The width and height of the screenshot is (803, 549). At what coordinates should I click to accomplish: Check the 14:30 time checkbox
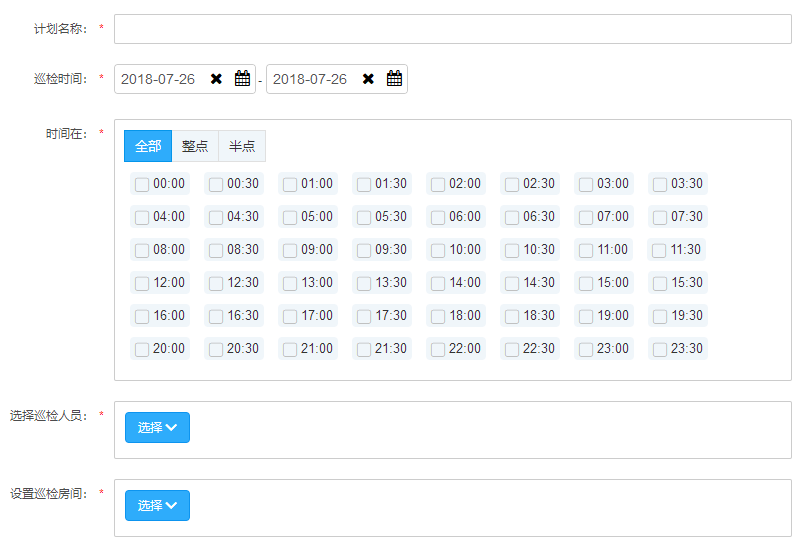coord(512,283)
